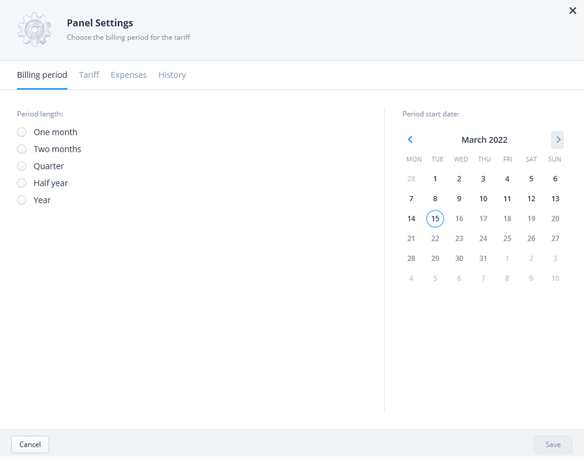Pick March 19 in the calendar
Viewport: 584px width, 457px height.
[531, 219]
